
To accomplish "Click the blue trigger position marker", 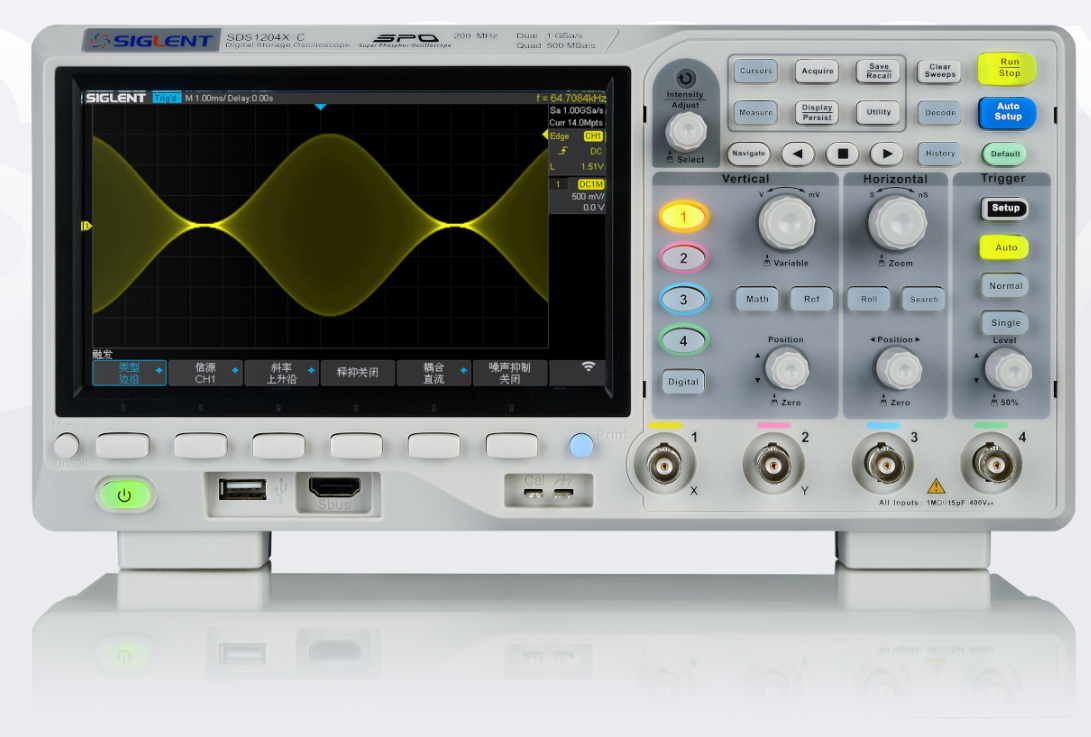I will pos(321,107).
